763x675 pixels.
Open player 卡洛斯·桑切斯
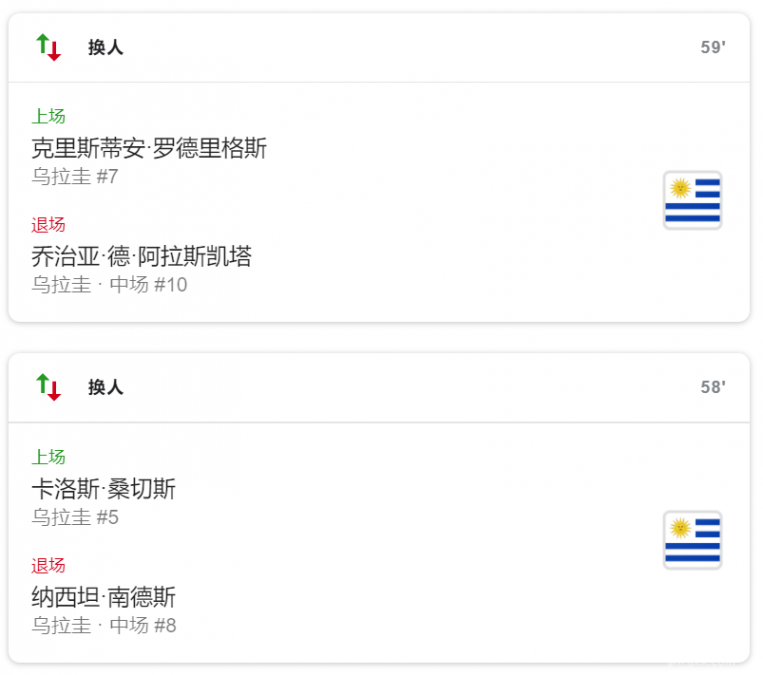(103, 489)
